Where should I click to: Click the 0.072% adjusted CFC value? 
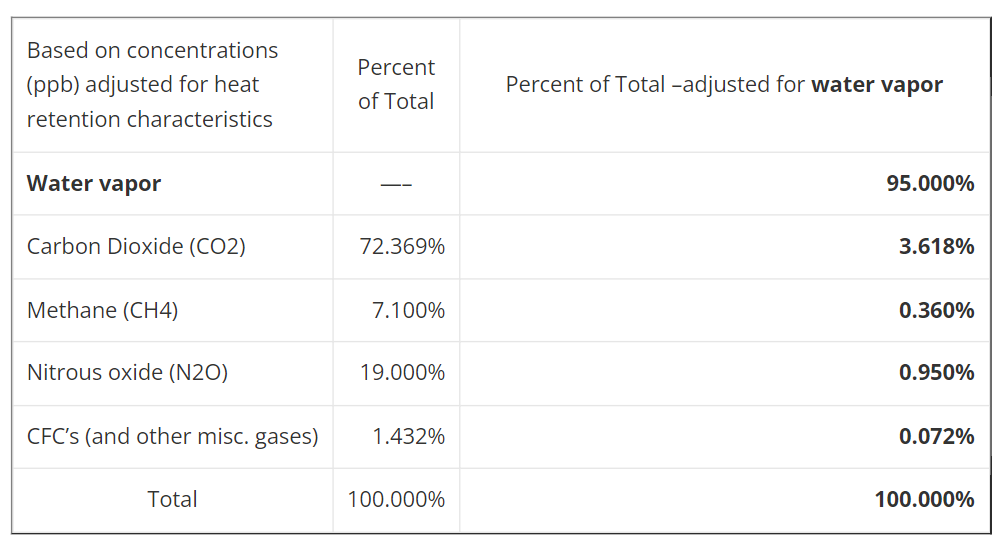pos(936,436)
